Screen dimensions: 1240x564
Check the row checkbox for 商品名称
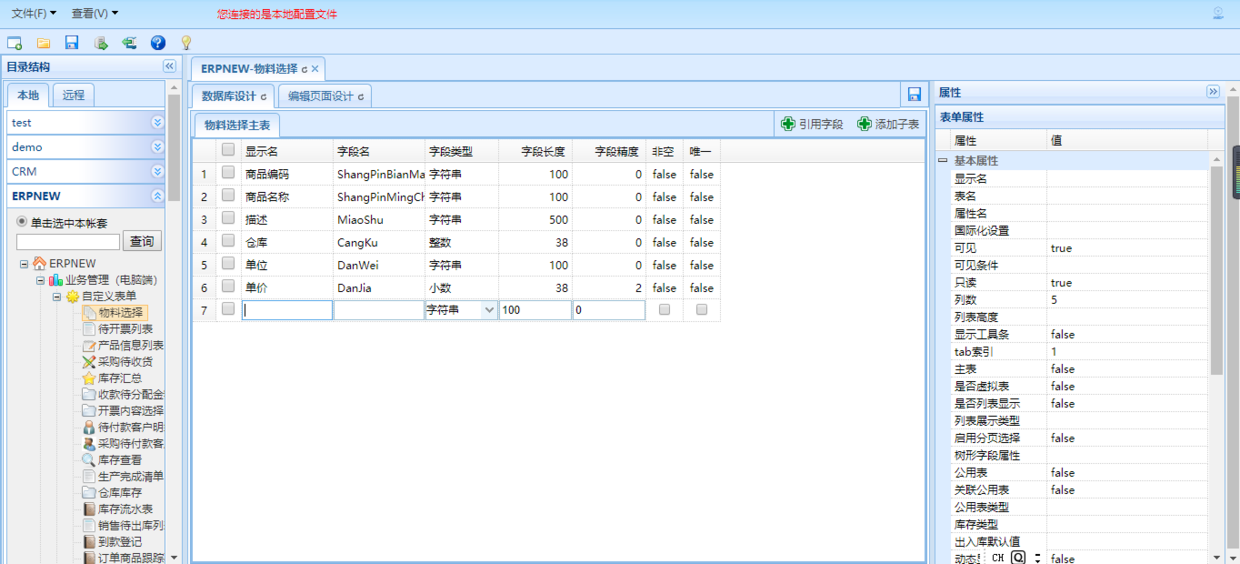coord(228,196)
